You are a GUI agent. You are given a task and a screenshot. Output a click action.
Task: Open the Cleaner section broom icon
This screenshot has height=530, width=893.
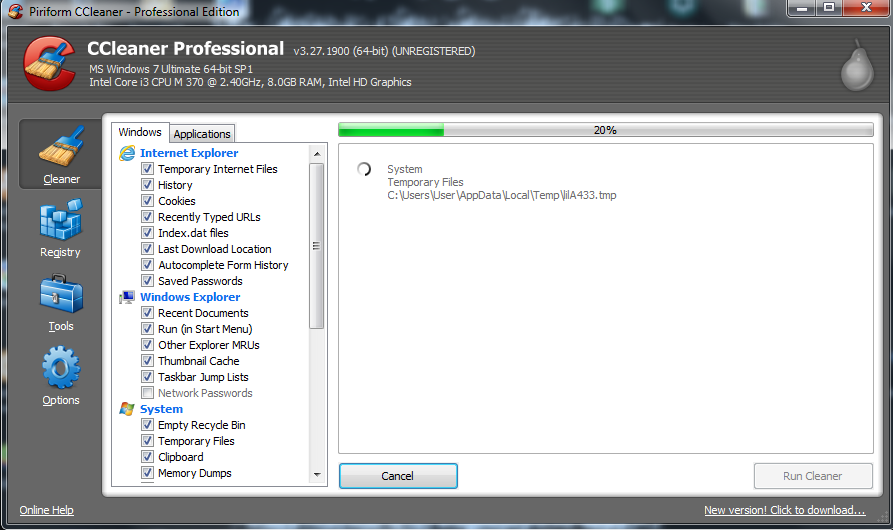tap(62, 147)
